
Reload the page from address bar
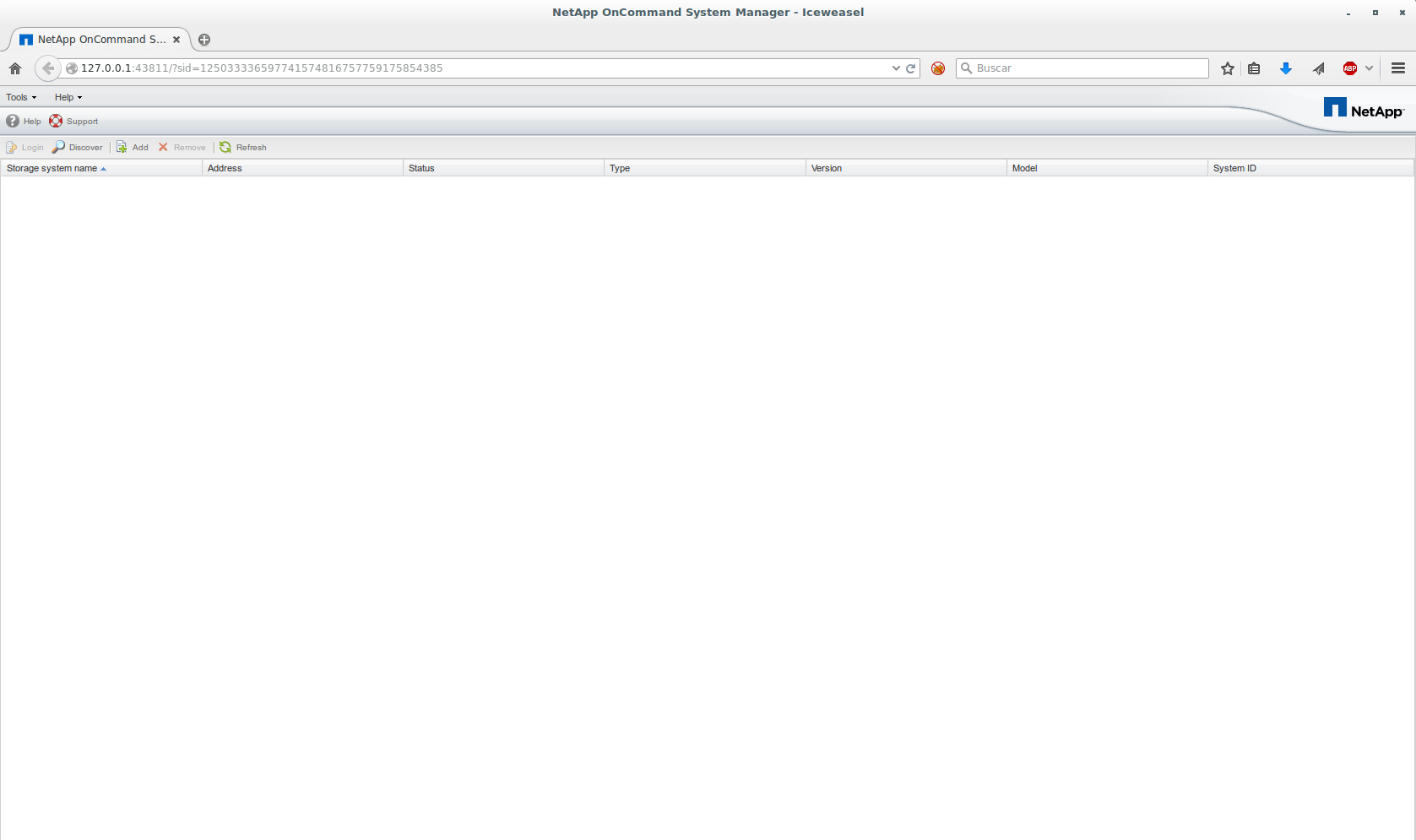point(911,68)
